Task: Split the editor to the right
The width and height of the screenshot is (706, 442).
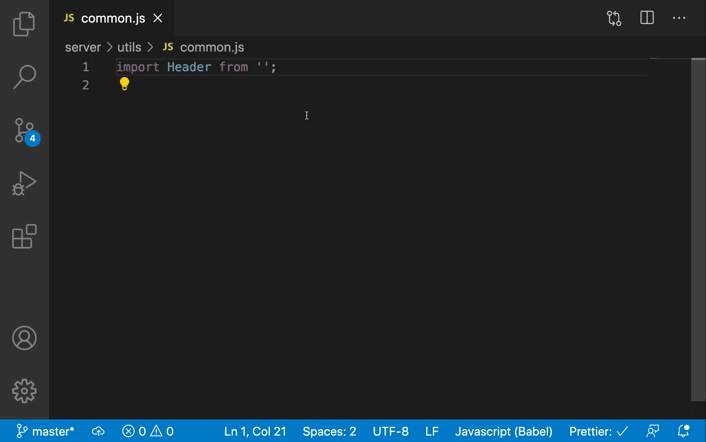Action: (647, 18)
